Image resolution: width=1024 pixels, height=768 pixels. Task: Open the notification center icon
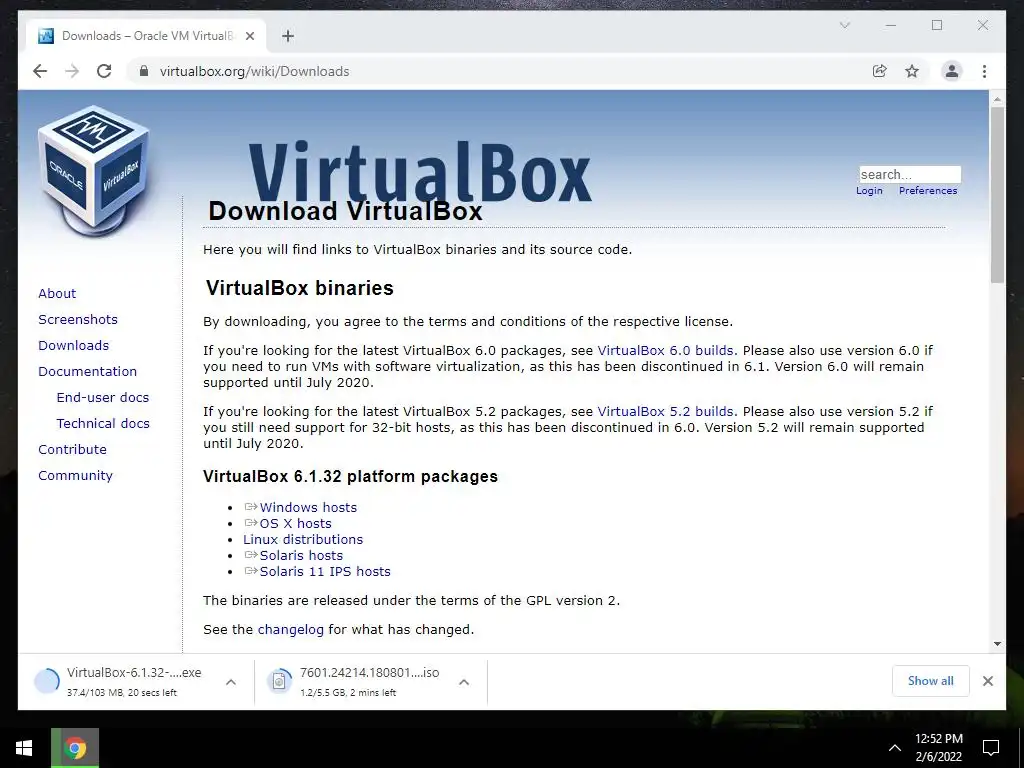pyautogui.click(x=991, y=748)
